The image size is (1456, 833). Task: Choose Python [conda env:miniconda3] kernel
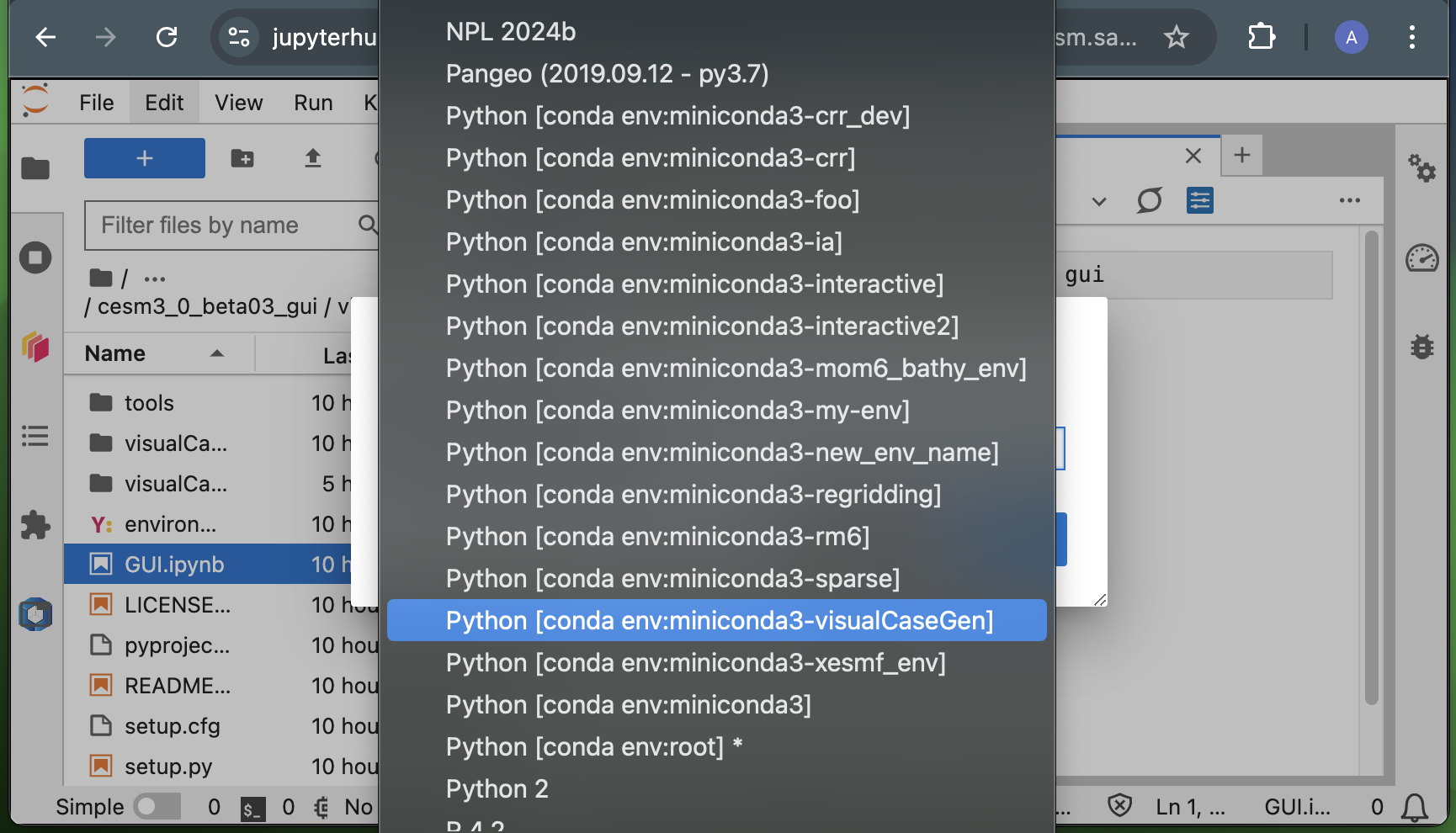[717, 705]
